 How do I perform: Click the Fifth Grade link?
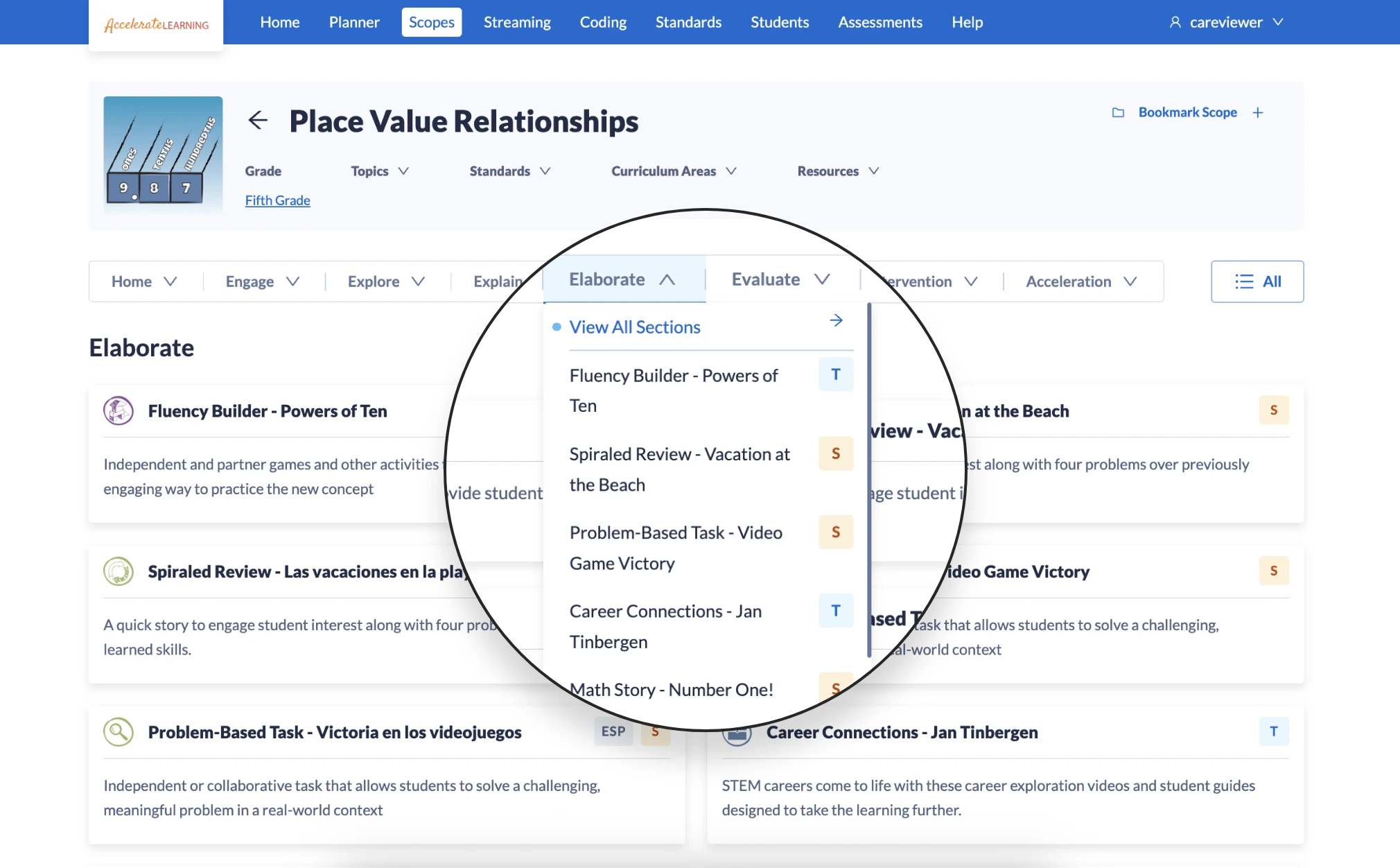pos(277,200)
